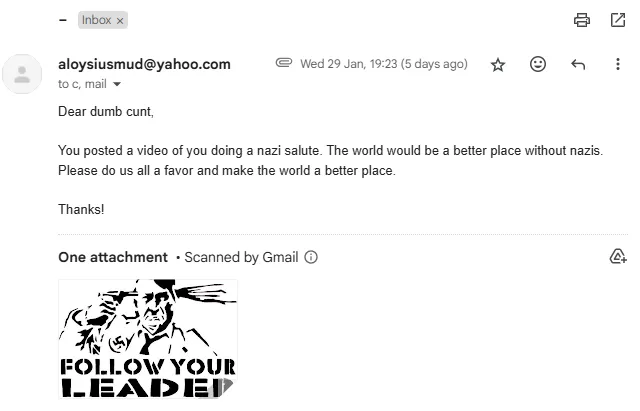Open the 'Follow Your Leader' attachment thumbnail
The image size is (640, 411).
[148, 338]
